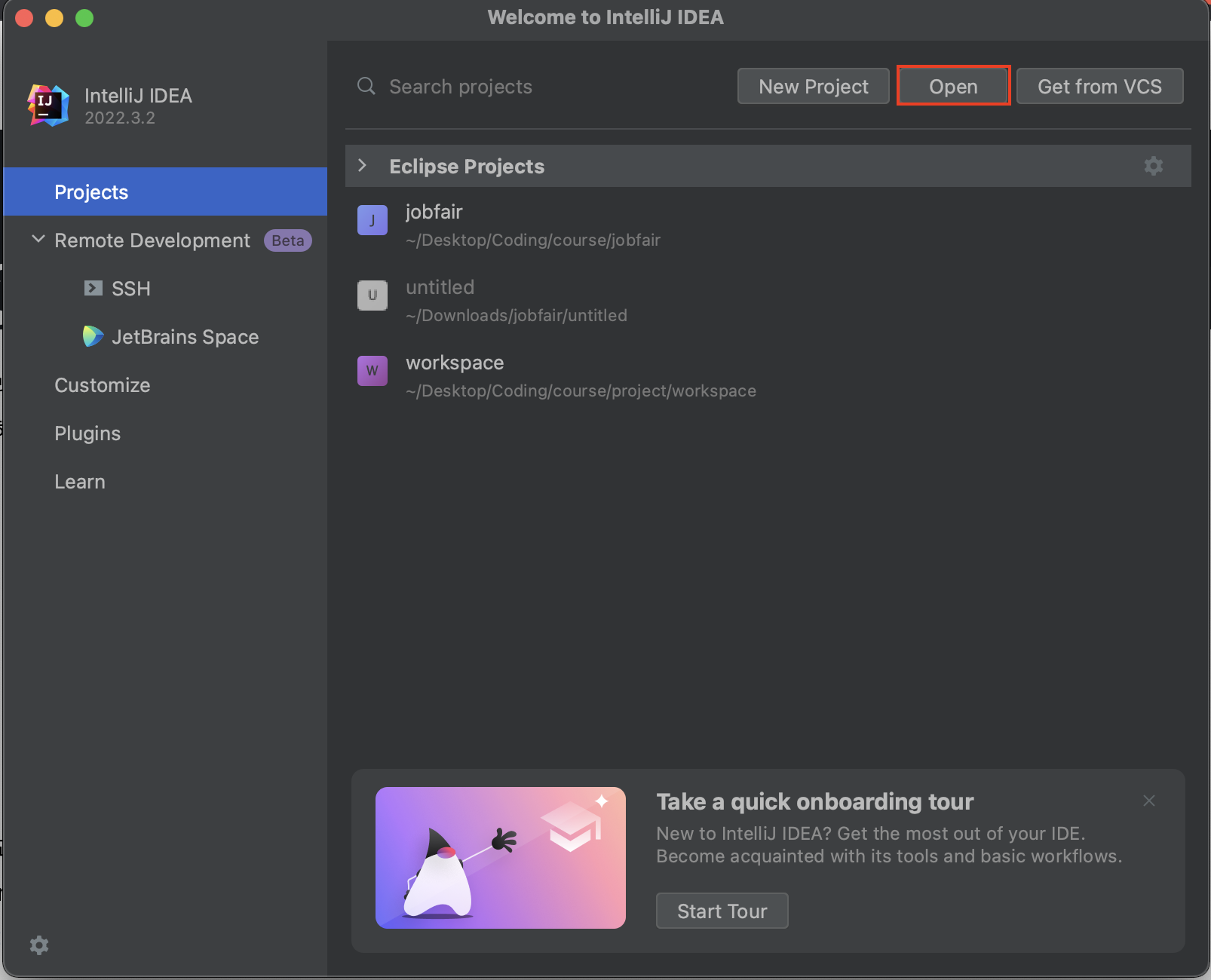The width and height of the screenshot is (1211, 980).
Task: Open the untitled project
Action: [x=768, y=300]
